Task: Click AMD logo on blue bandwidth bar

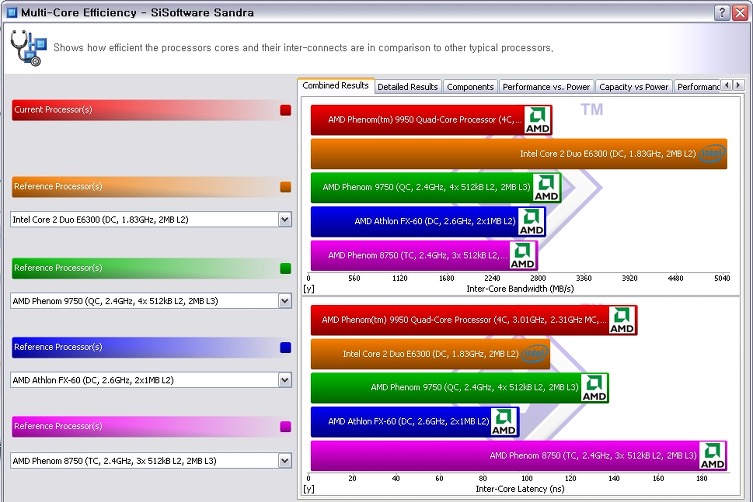Action: (x=531, y=222)
